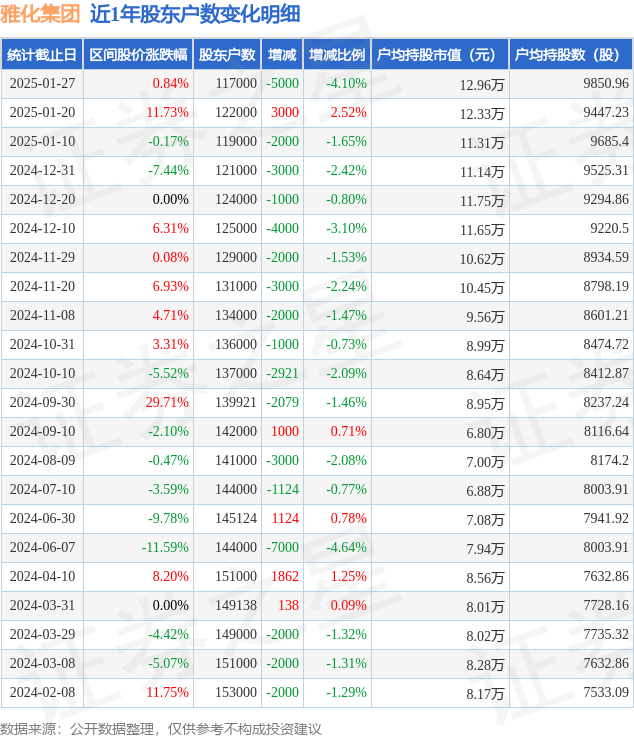Image resolution: width=634 pixels, height=738 pixels.
Task: Select the 145124 shareholder count cell
Action: pyautogui.click(x=235, y=519)
